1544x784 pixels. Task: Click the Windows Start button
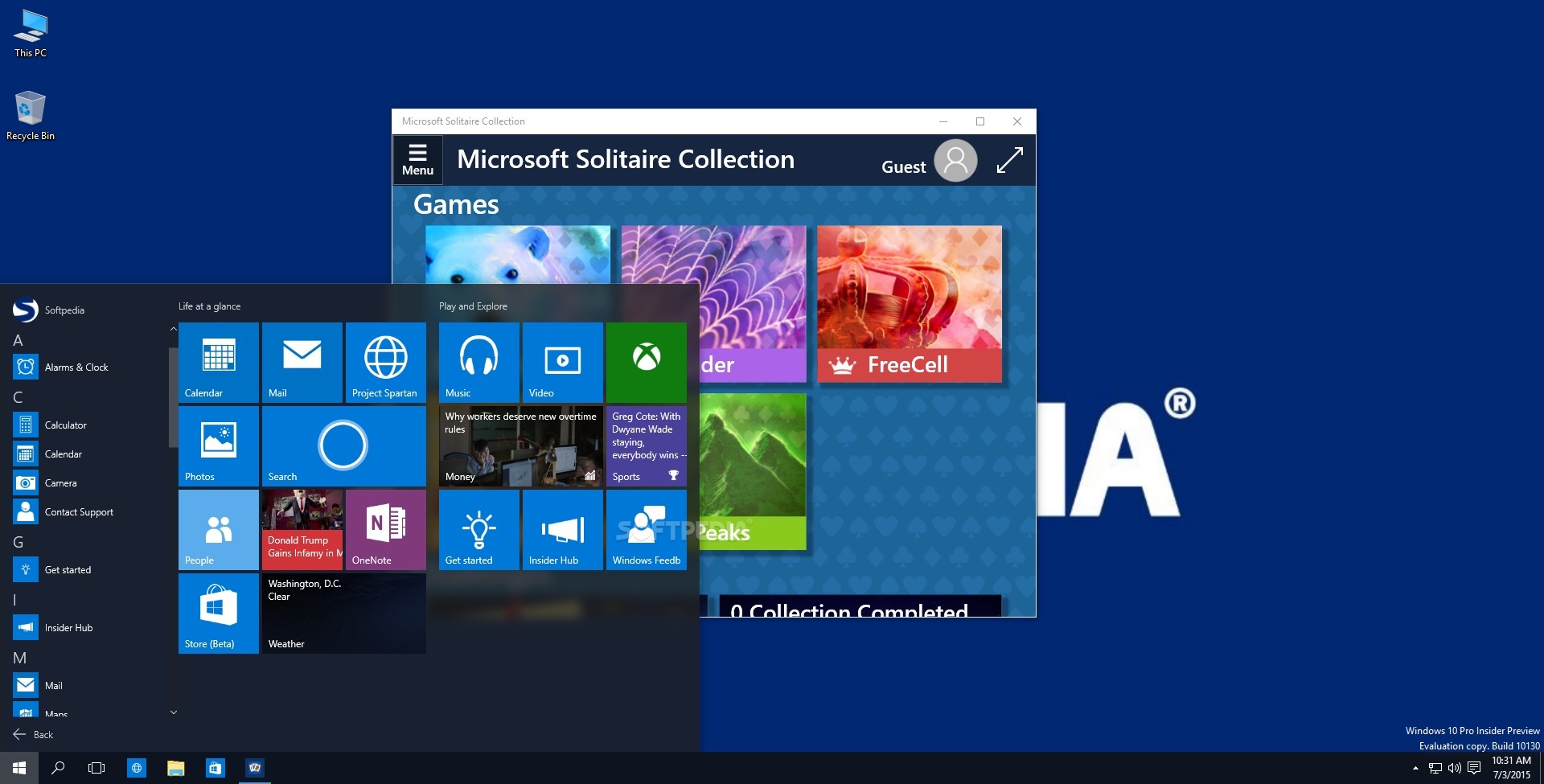(x=19, y=768)
